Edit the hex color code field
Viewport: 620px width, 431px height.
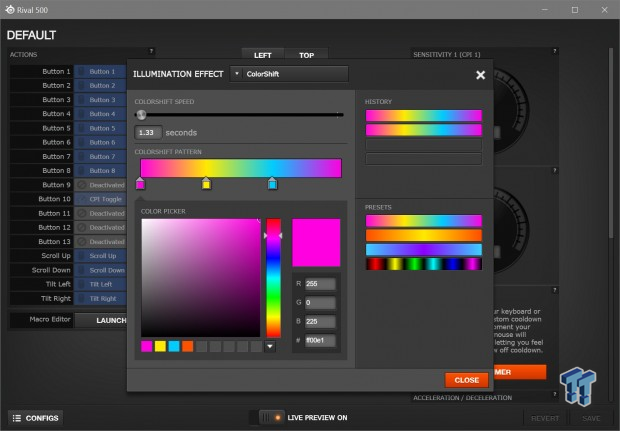point(320,340)
